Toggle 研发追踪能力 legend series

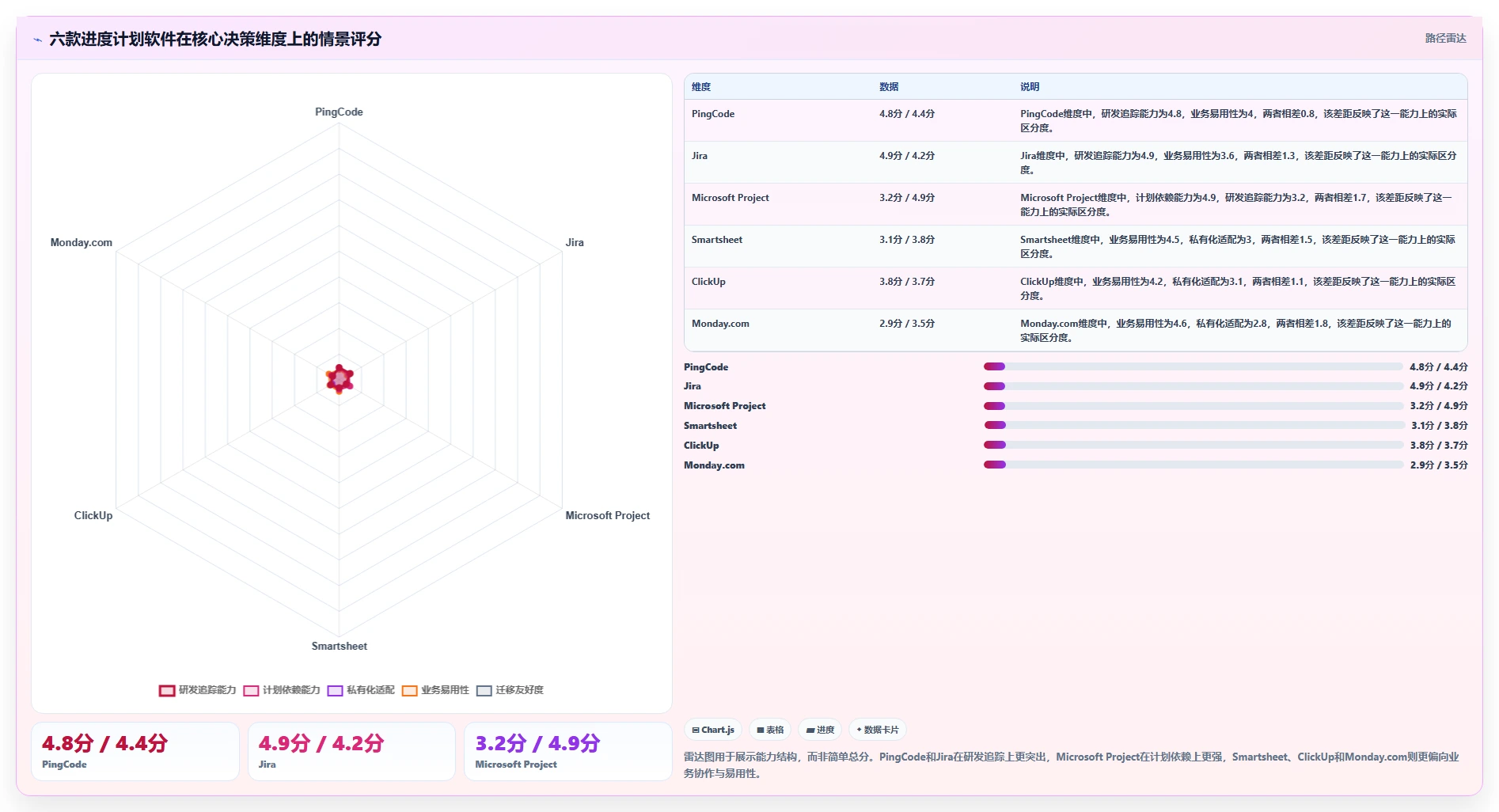(197, 690)
